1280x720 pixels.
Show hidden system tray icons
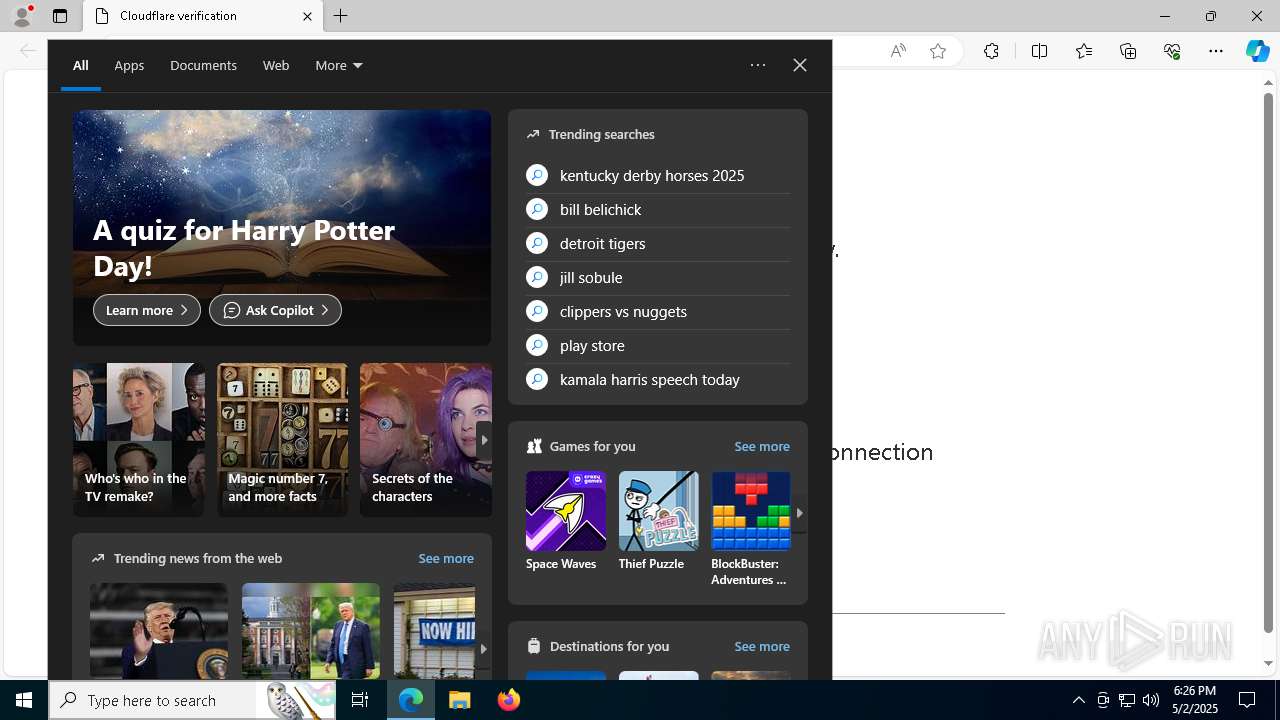[1078, 700]
